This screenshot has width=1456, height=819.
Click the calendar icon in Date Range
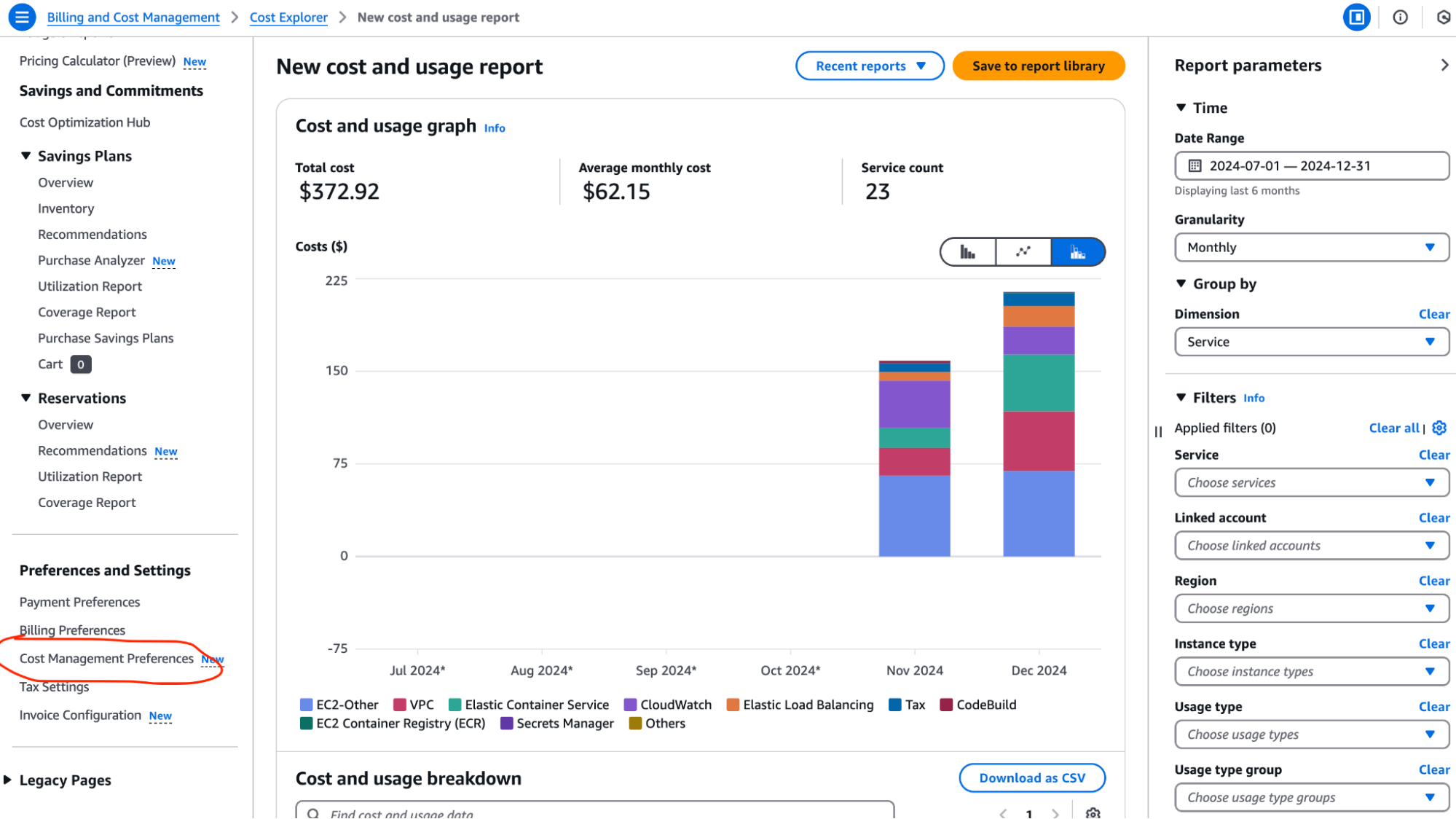click(1195, 165)
